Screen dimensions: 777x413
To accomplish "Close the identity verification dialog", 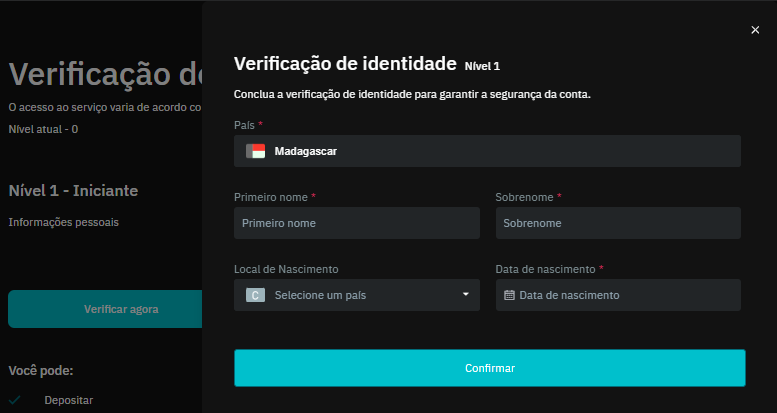I will (x=755, y=30).
